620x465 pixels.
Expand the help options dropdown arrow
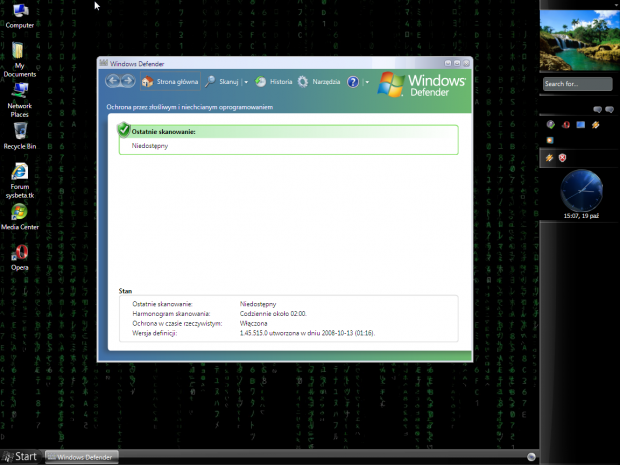click(367, 82)
